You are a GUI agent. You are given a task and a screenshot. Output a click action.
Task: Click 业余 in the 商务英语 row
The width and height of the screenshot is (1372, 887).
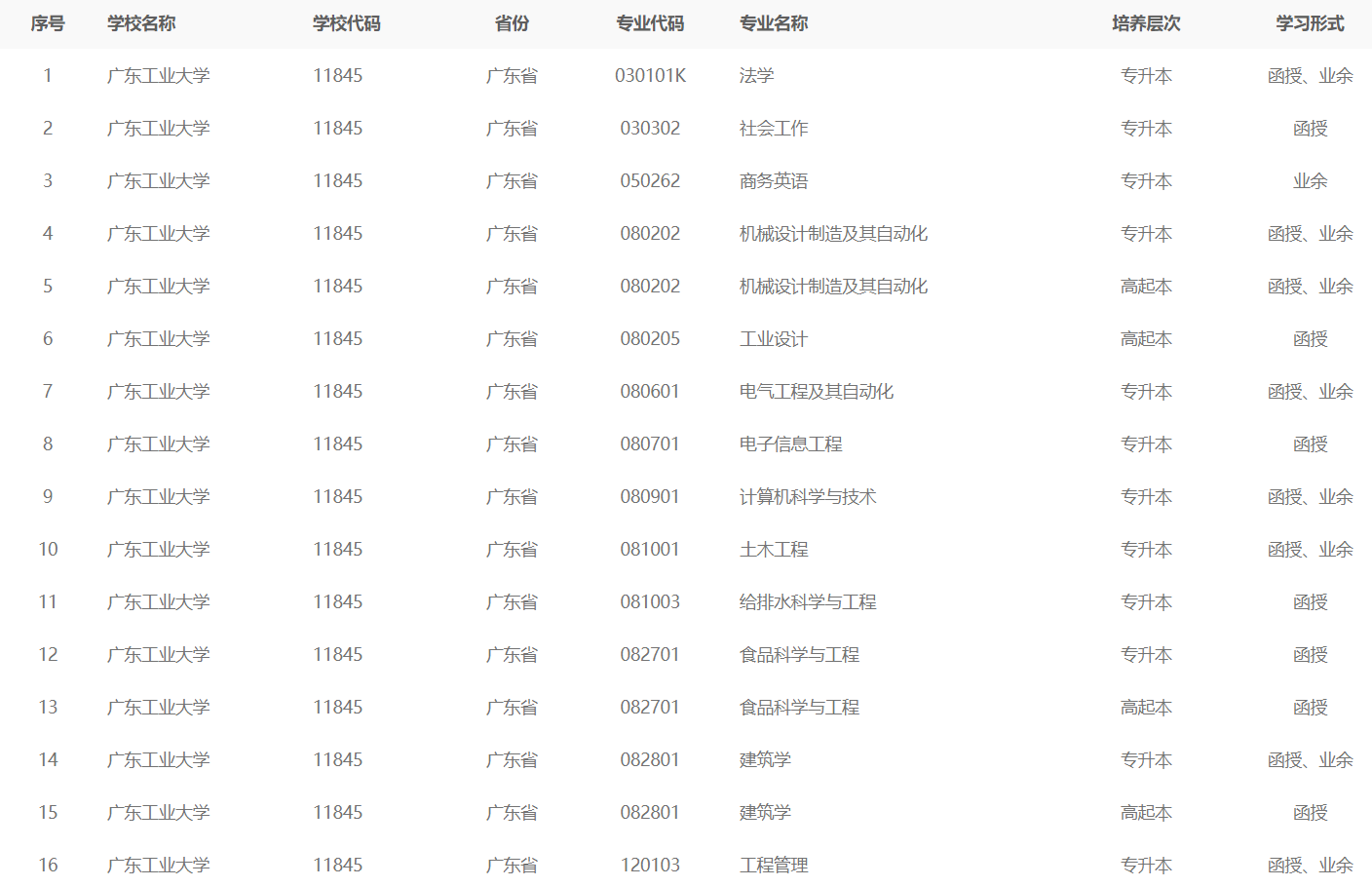[1310, 181]
